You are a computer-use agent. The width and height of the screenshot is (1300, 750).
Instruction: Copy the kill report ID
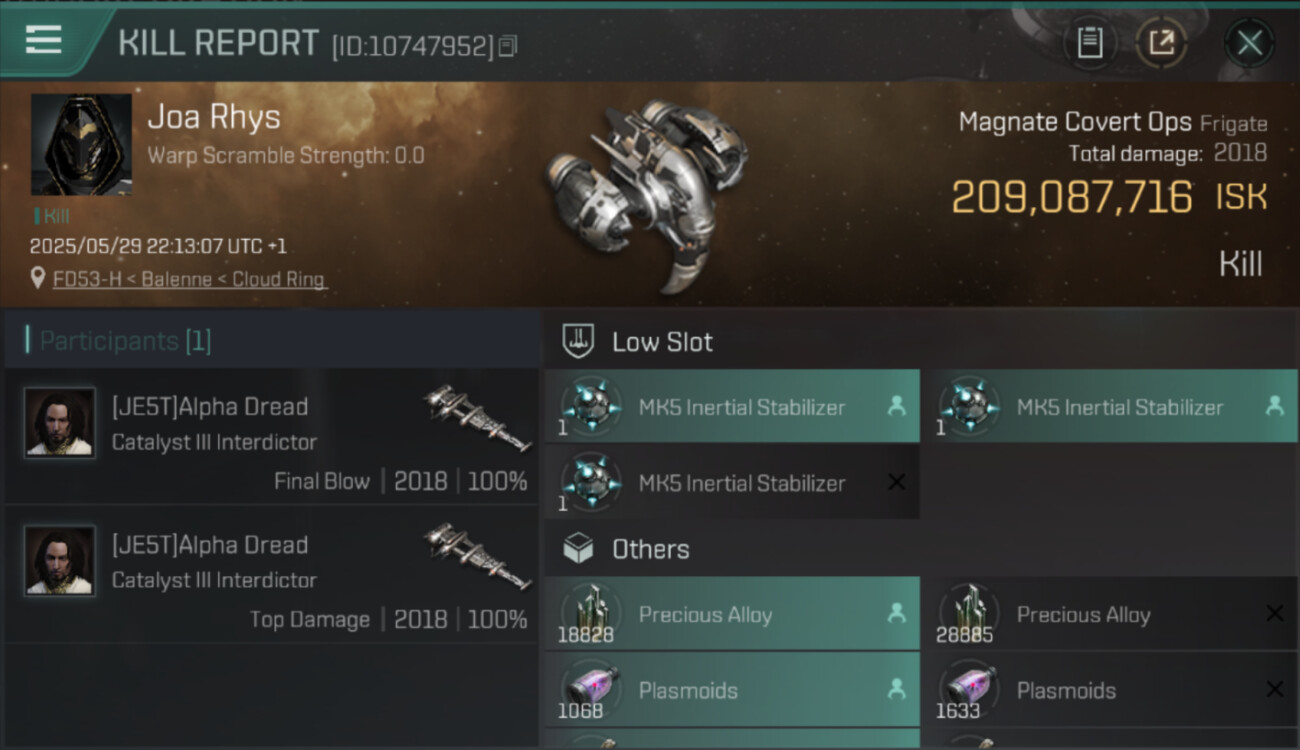(x=508, y=46)
